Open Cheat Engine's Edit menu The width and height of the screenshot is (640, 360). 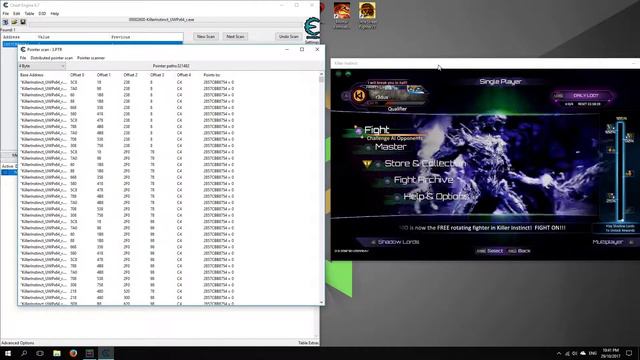click(17, 13)
